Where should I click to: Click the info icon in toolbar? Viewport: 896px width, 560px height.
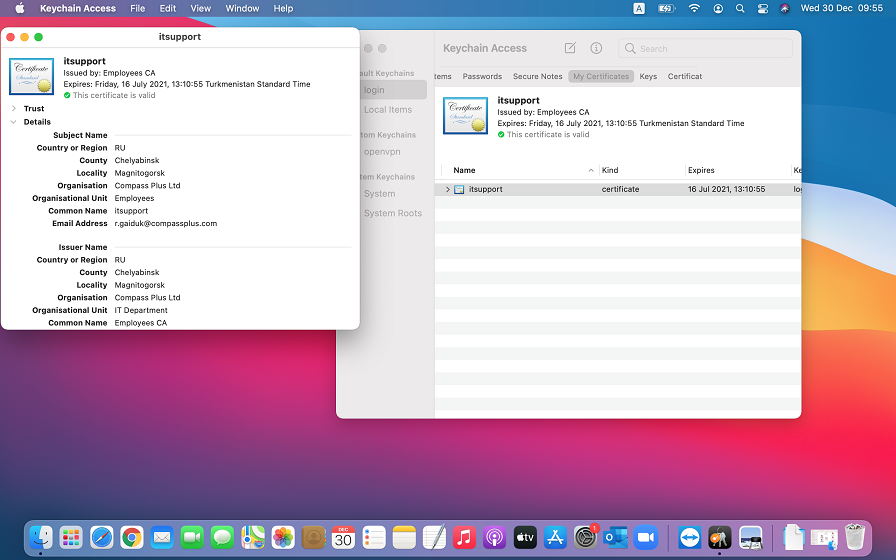pos(596,48)
